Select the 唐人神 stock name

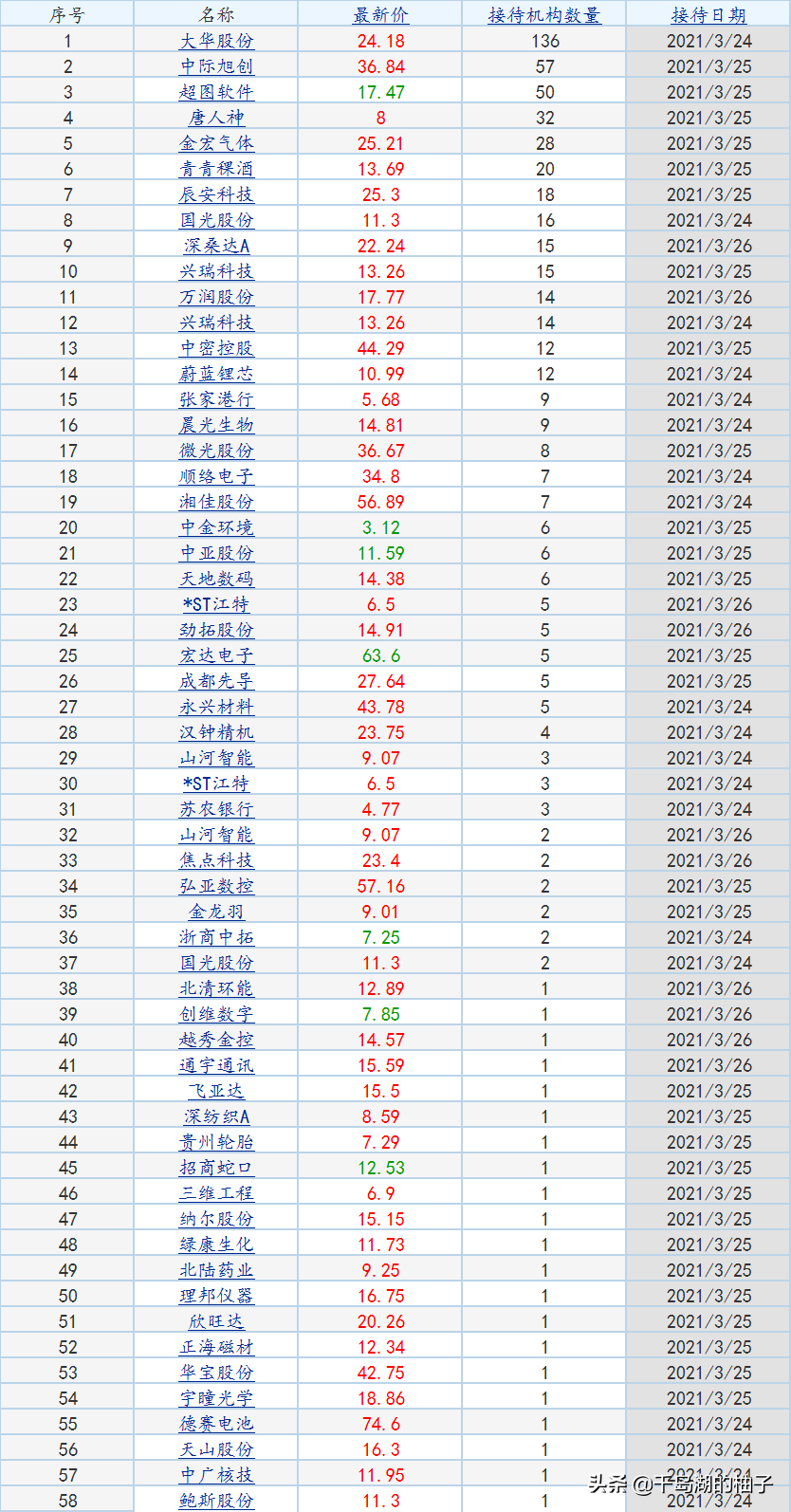[216, 118]
